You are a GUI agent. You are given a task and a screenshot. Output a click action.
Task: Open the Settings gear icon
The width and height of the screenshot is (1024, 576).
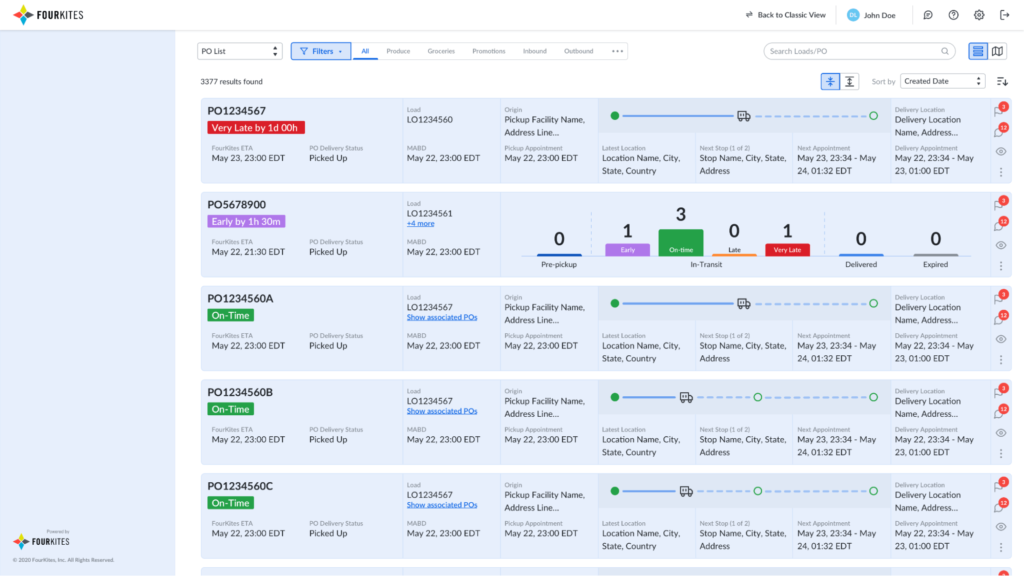978,14
